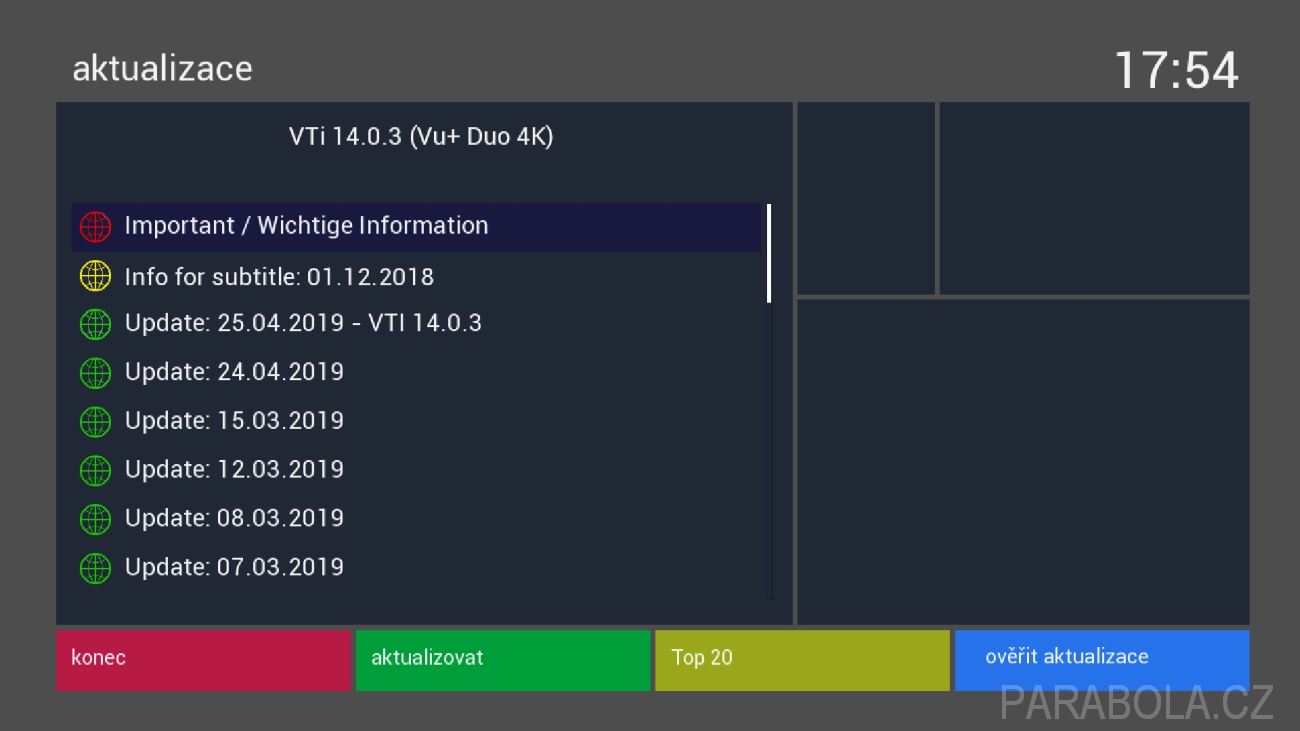Click the update list scrollbar thumb
The height and width of the screenshot is (731, 1300).
[x=769, y=253]
